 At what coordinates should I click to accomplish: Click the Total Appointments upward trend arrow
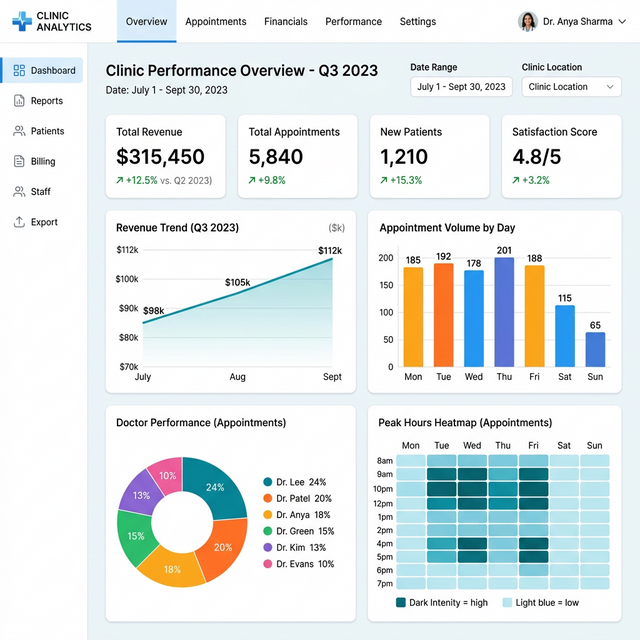pyautogui.click(x=252, y=180)
